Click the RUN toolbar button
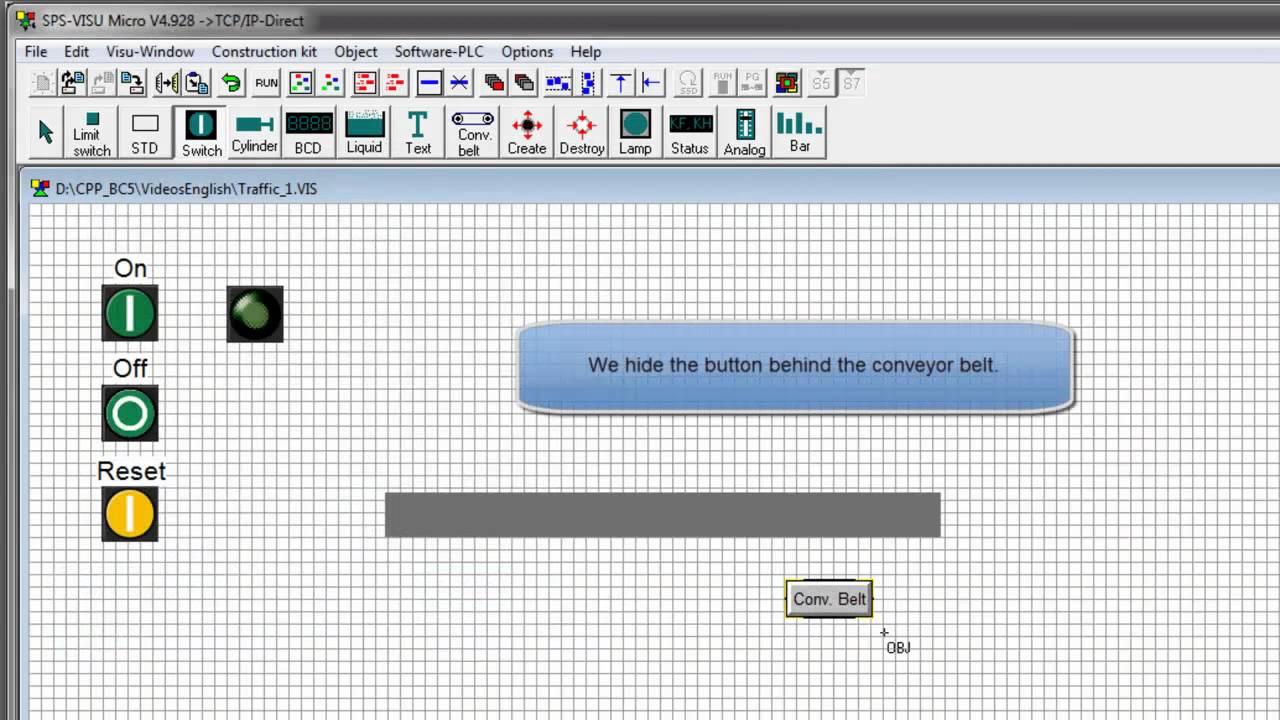The image size is (1280, 720). 267,83
